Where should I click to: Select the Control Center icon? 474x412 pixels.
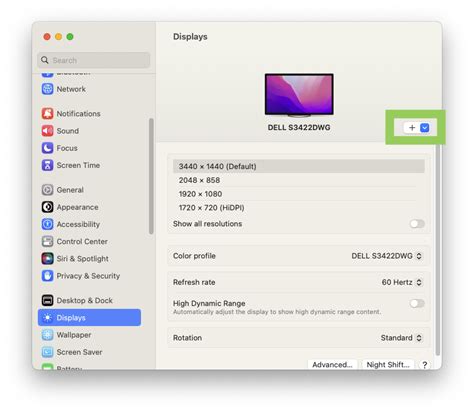click(x=47, y=241)
